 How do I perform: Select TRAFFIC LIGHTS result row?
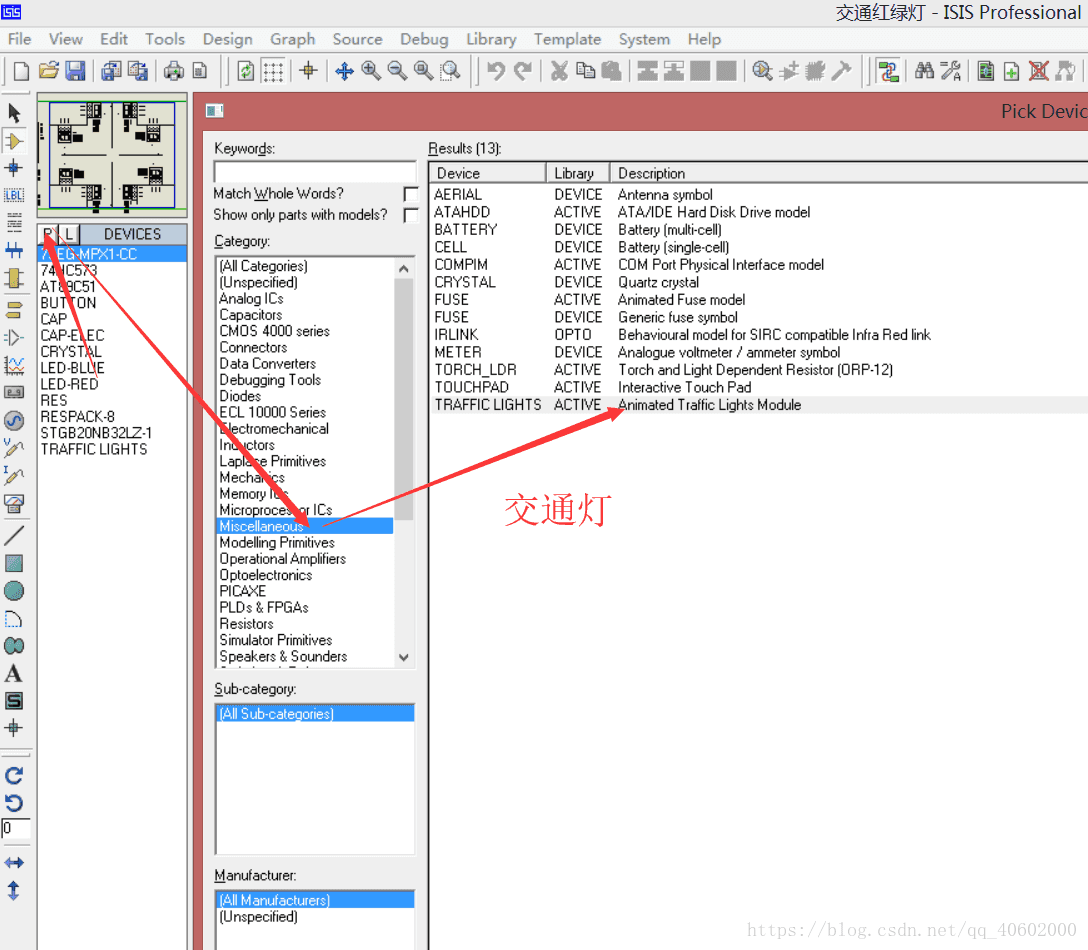(x=759, y=405)
